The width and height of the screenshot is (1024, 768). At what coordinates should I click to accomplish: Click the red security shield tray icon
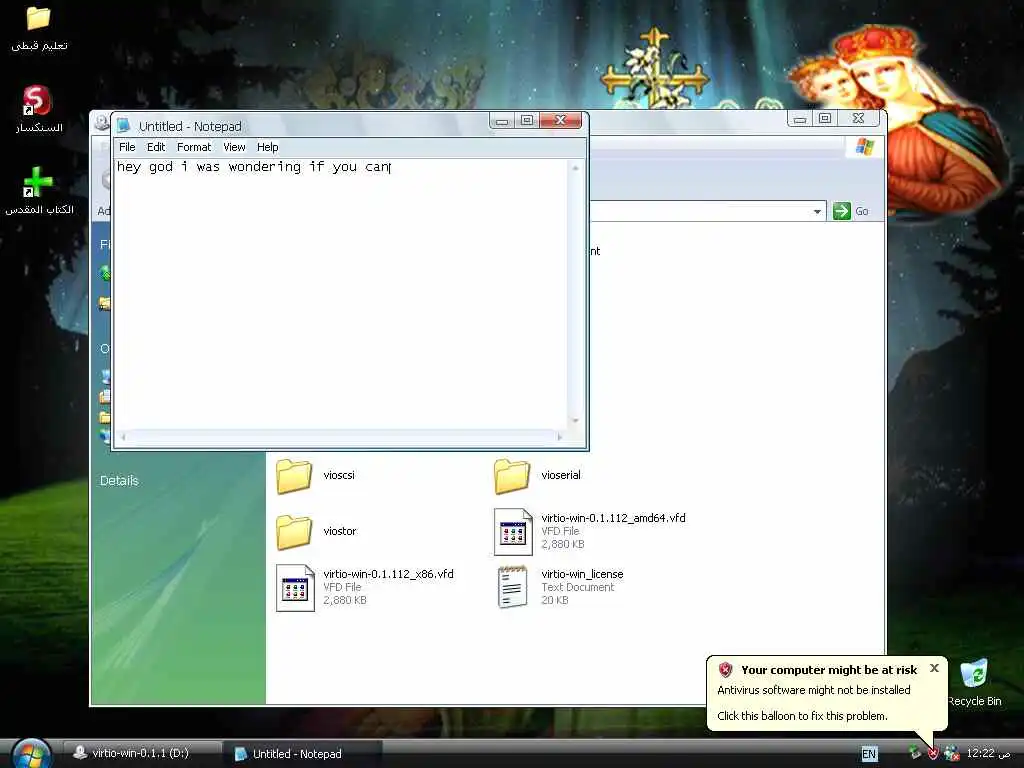pyautogui.click(x=933, y=754)
